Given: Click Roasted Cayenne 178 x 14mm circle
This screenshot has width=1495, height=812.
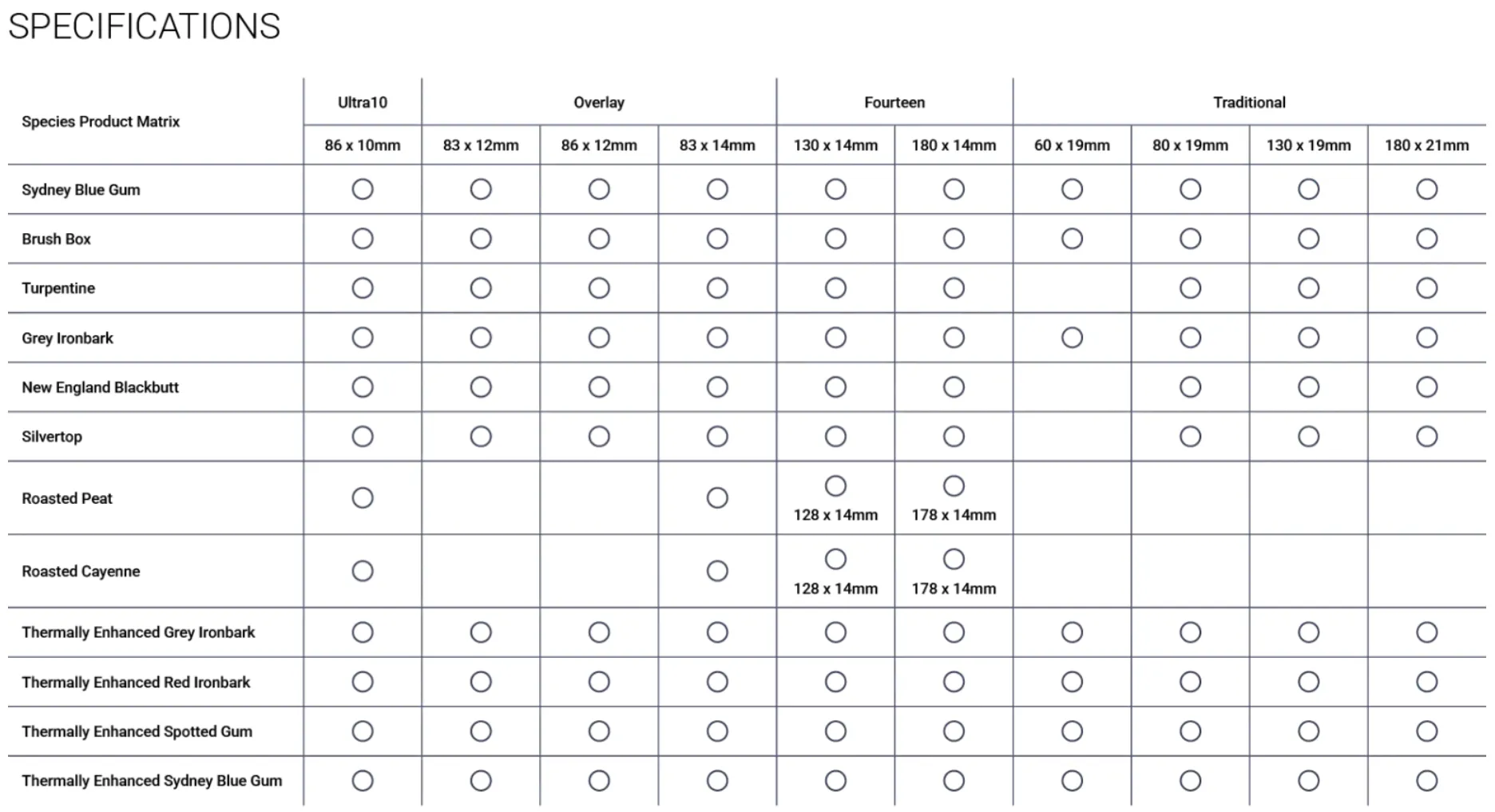Looking at the screenshot, I should tap(954, 559).
